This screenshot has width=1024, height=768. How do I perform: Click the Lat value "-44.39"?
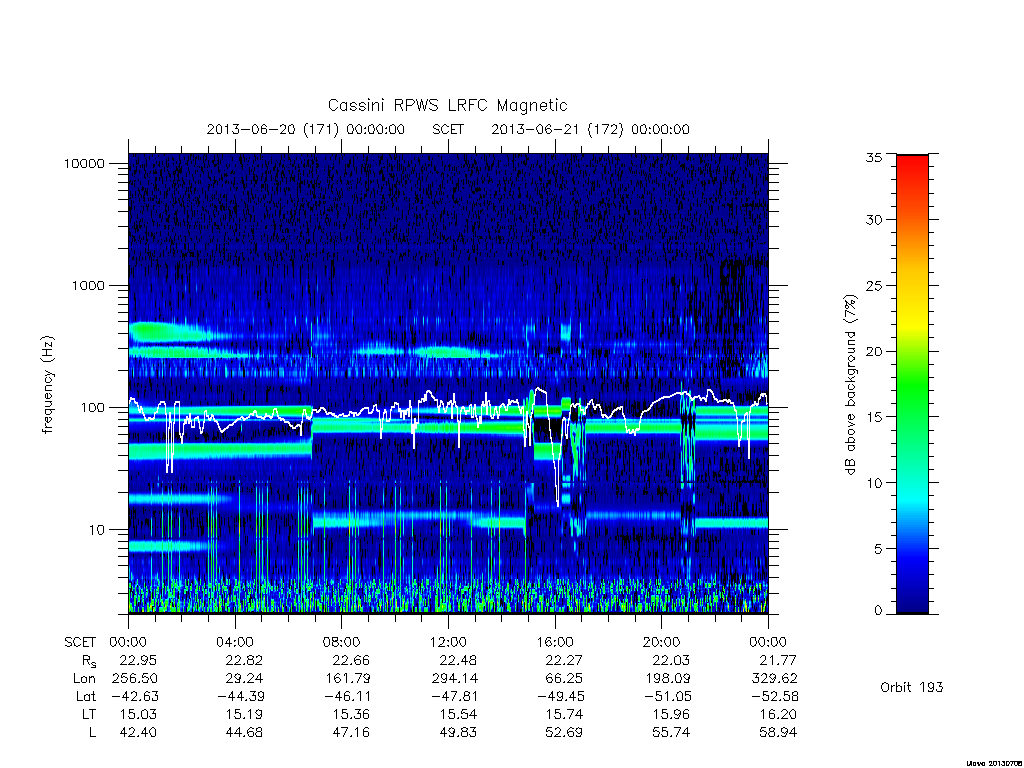(x=241, y=697)
